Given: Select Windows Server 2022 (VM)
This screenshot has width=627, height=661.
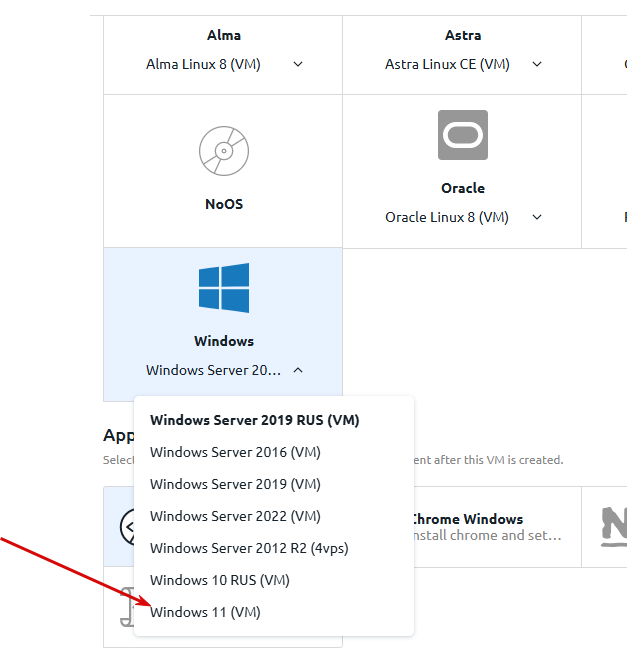Looking at the screenshot, I should [x=235, y=516].
